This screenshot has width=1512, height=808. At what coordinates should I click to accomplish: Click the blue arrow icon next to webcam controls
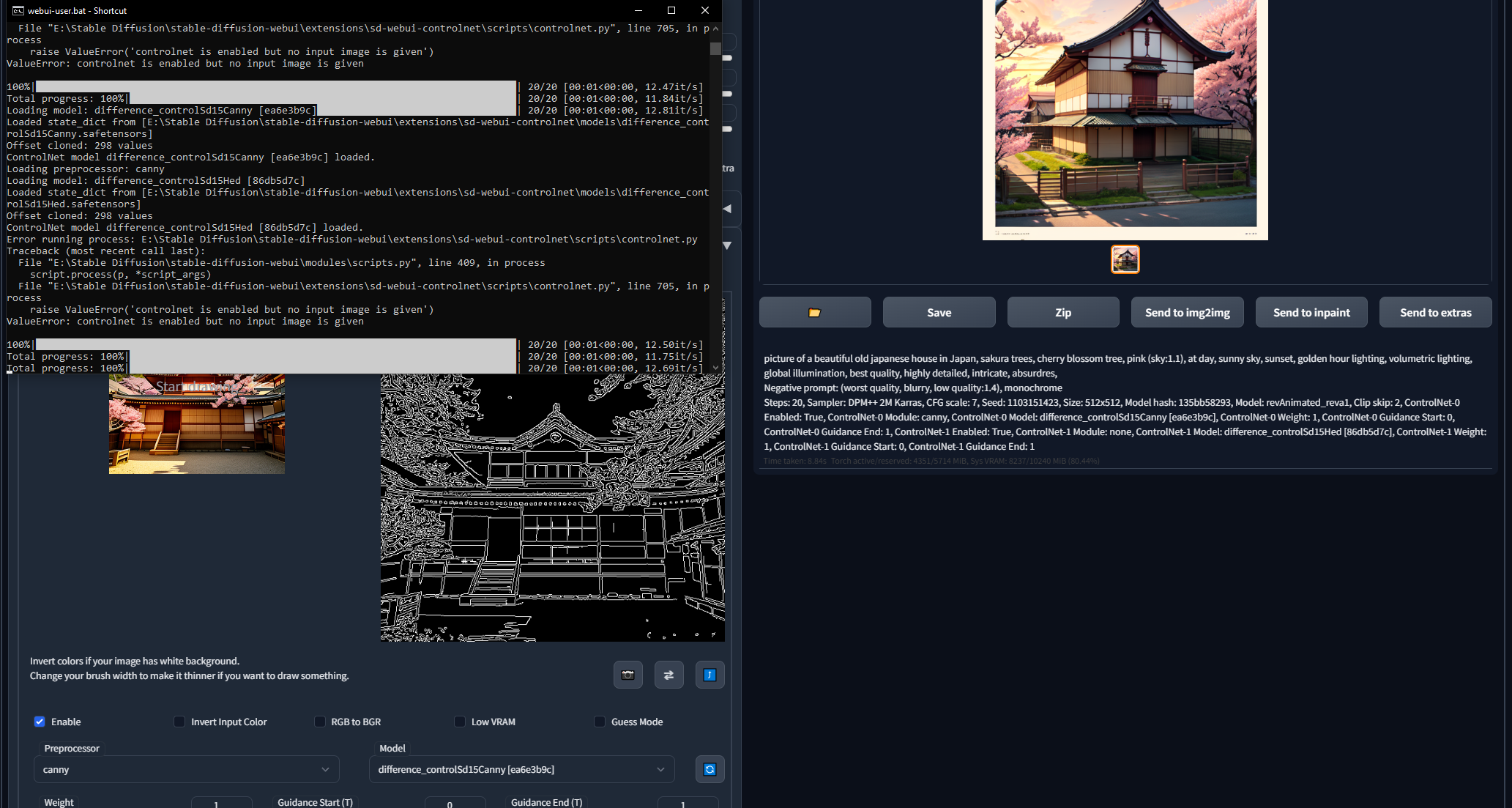[710, 675]
